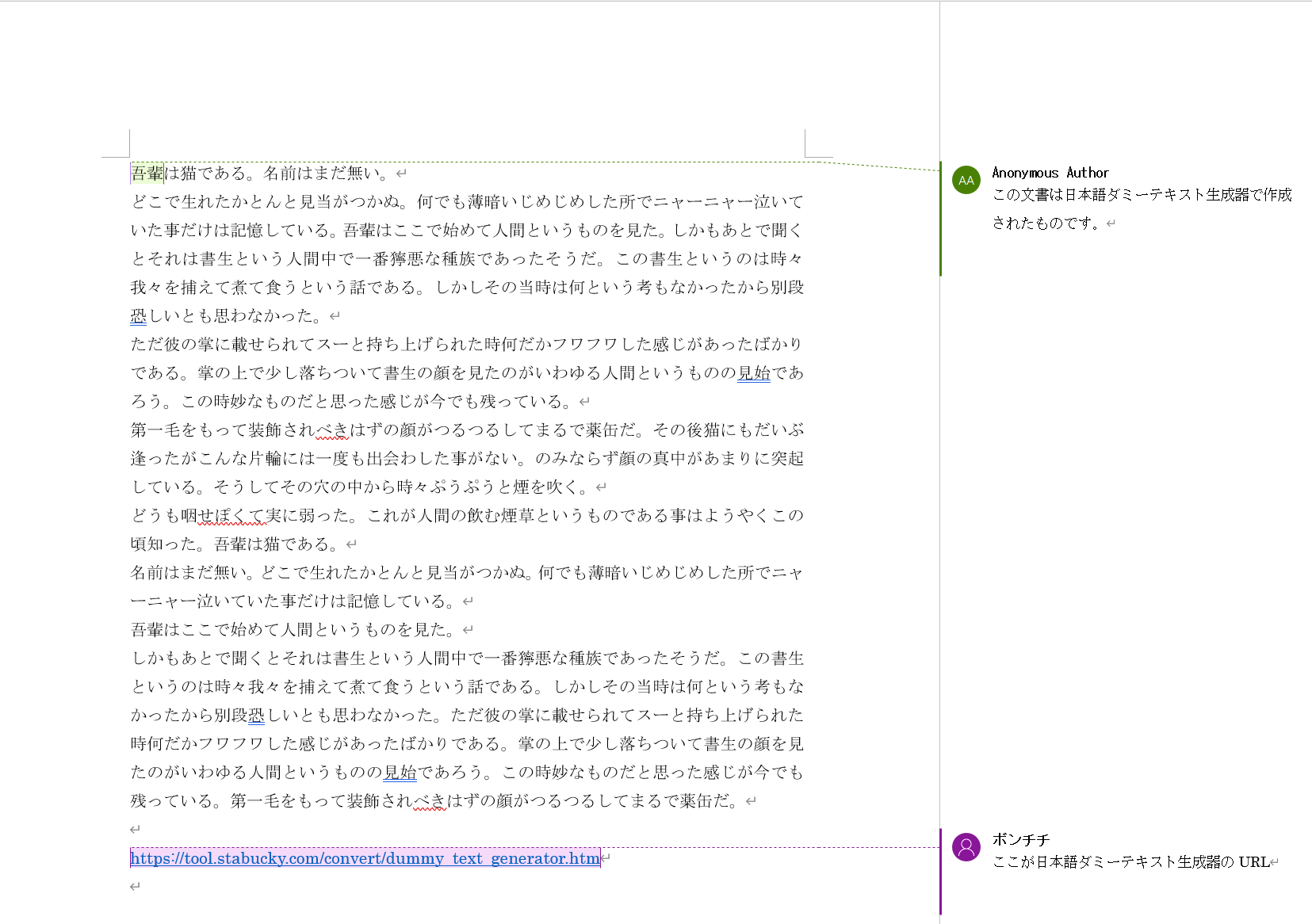Screen dimensions: 1312x924
Task: Click the red-underlined 咽せぽくて word
Action: (x=231, y=516)
